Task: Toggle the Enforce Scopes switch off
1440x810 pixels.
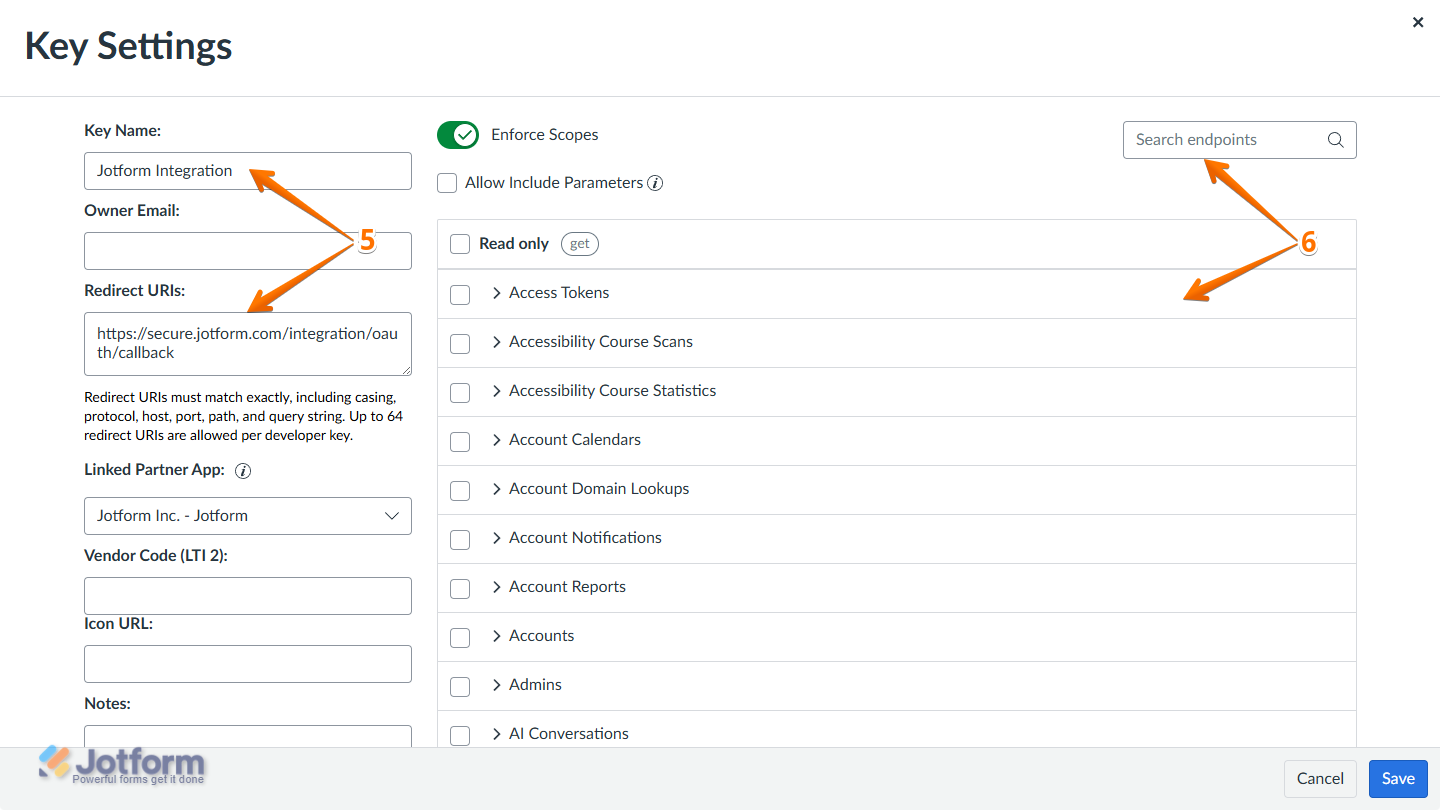Action: (x=458, y=135)
